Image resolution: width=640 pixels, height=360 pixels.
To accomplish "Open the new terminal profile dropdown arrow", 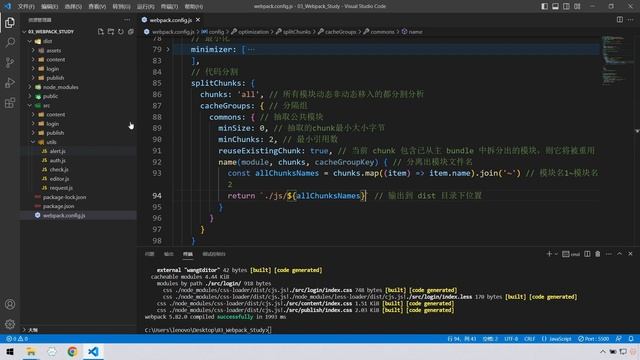I will (x=556, y=254).
